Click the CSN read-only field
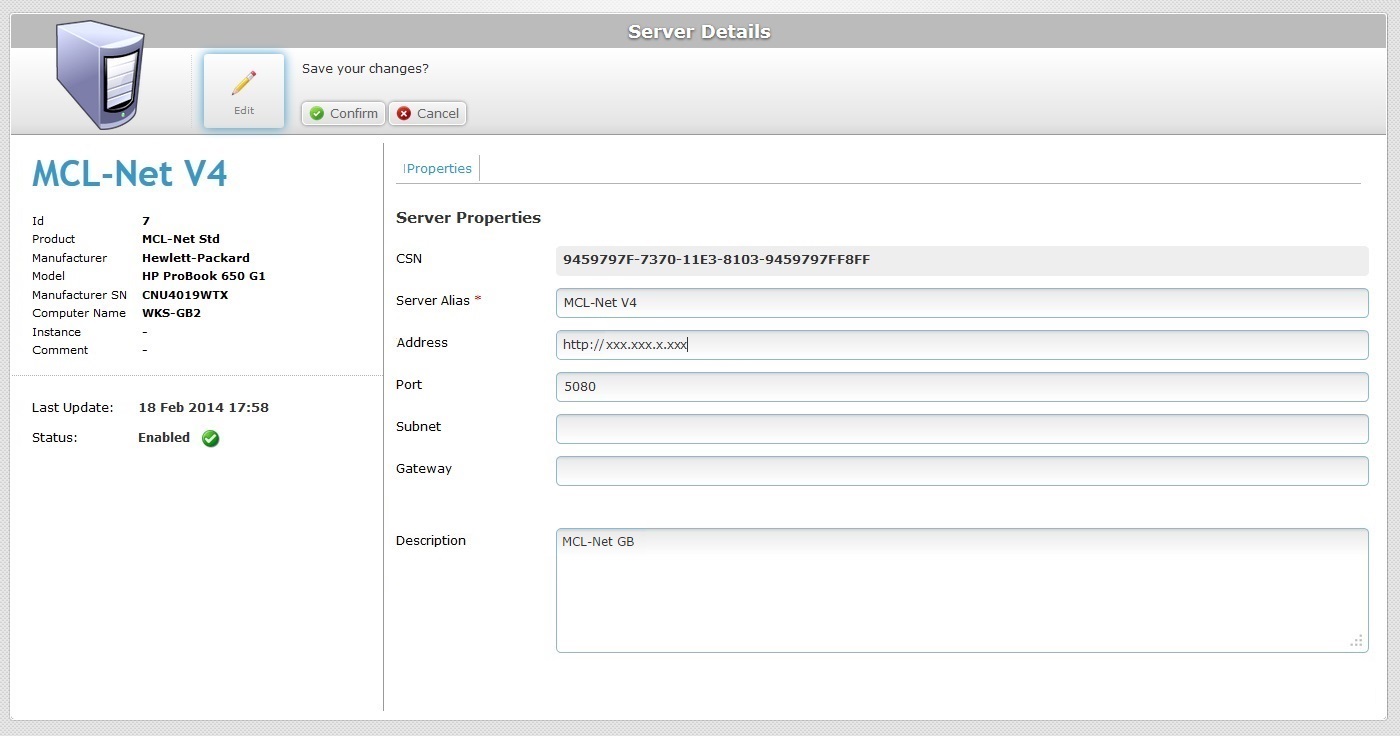Viewport: 1400px width, 736px height. pyautogui.click(x=962, y=260)
